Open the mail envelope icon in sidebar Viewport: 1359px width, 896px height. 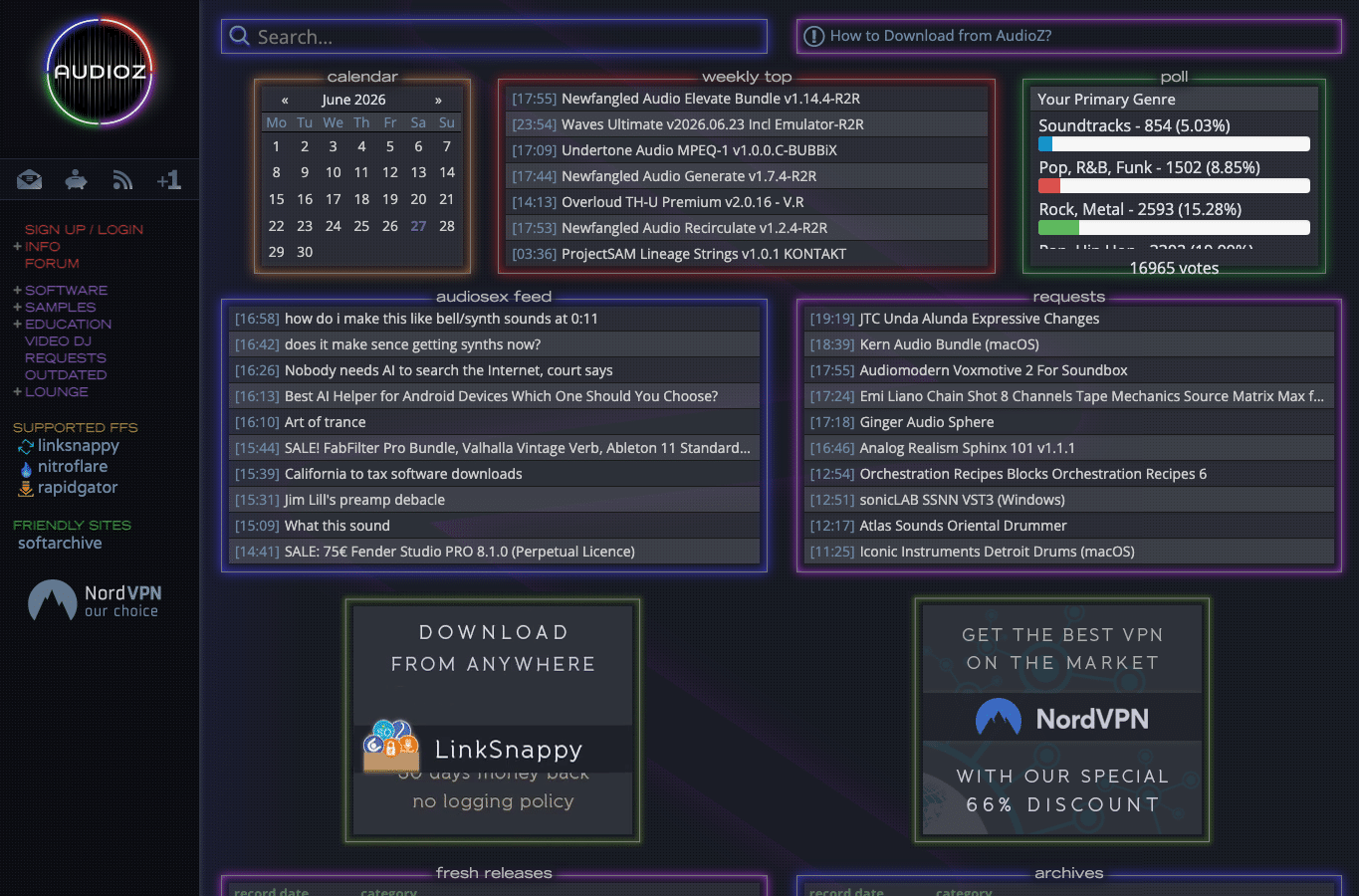tap(30, 180)
